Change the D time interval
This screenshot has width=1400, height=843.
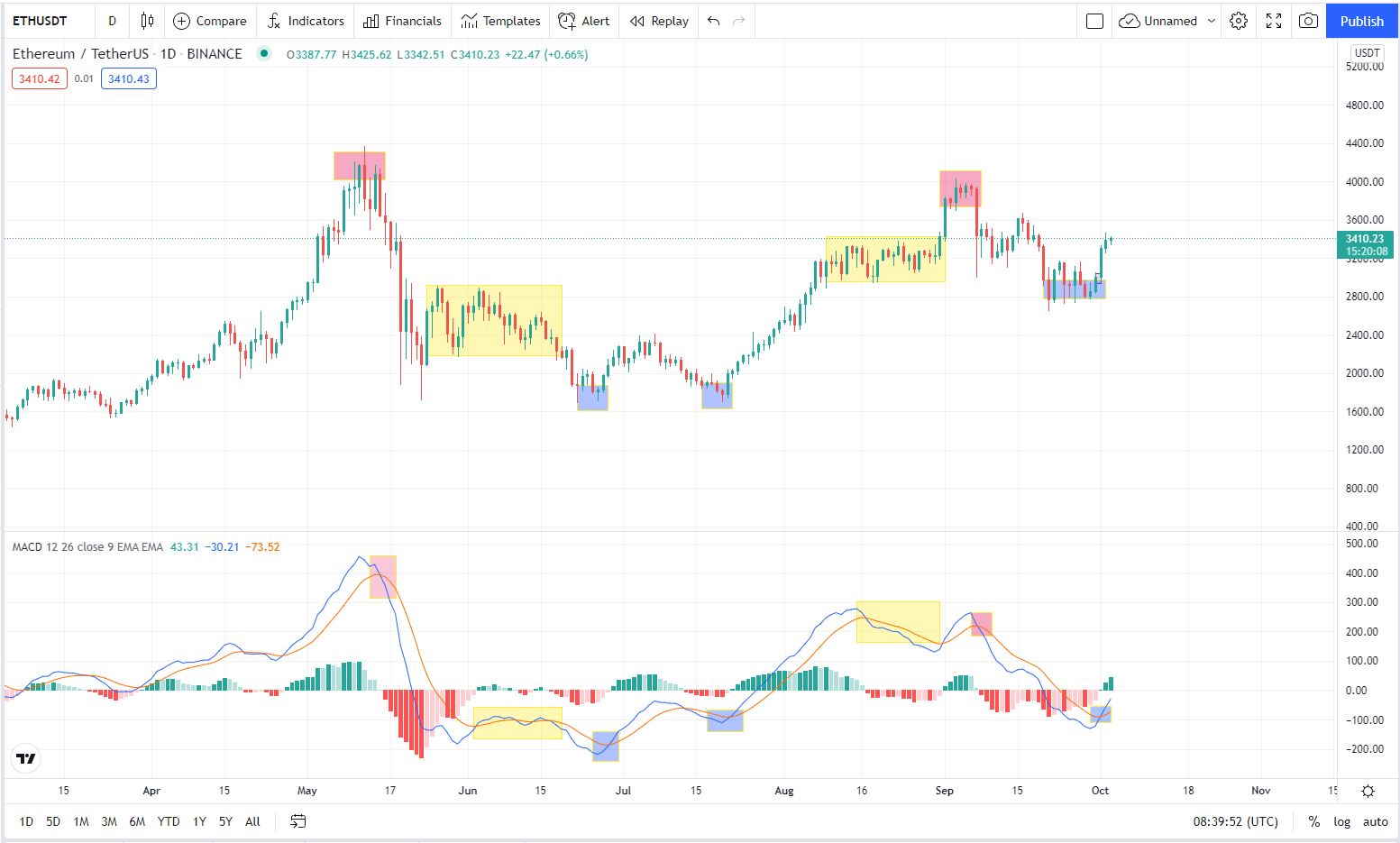click(x=112, y=21)
